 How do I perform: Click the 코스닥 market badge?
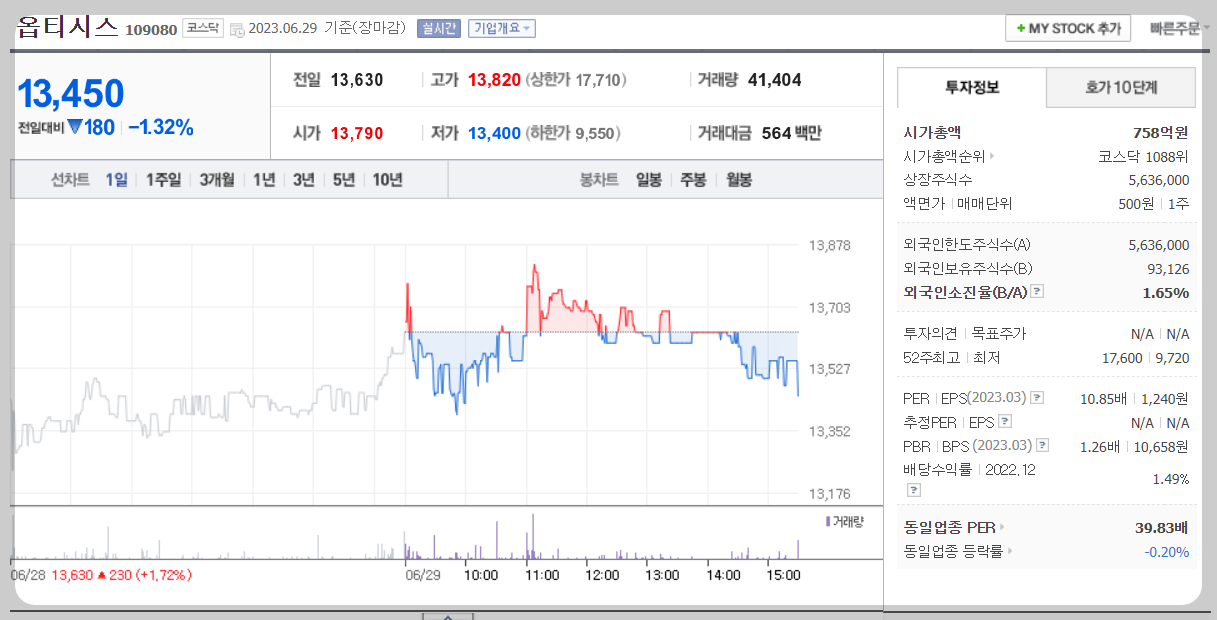(x=203, y=28)
